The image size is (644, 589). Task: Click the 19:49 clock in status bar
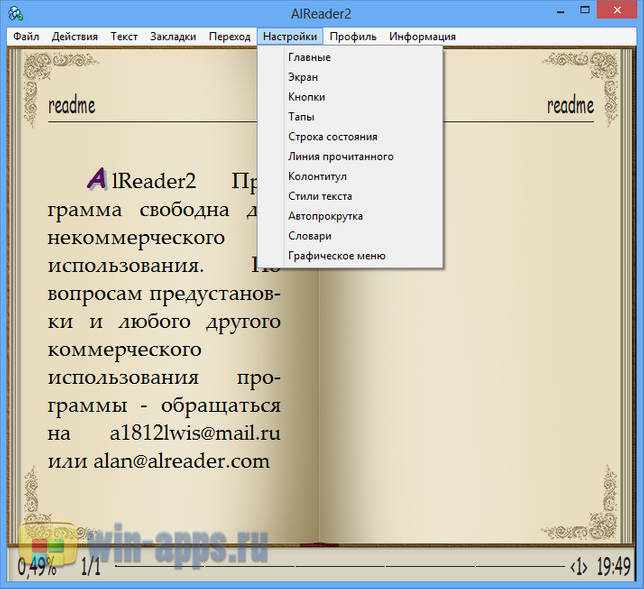coord(614,567)
